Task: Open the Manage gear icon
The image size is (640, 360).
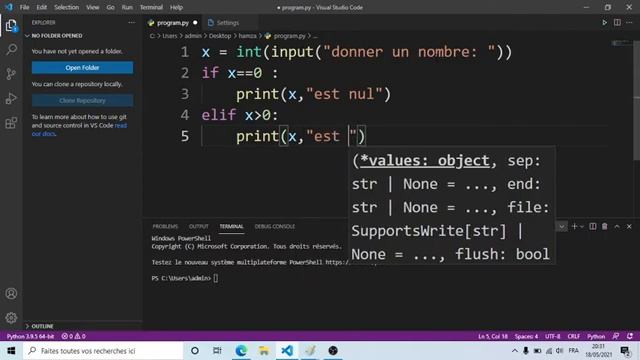Action: pos(11,318)
